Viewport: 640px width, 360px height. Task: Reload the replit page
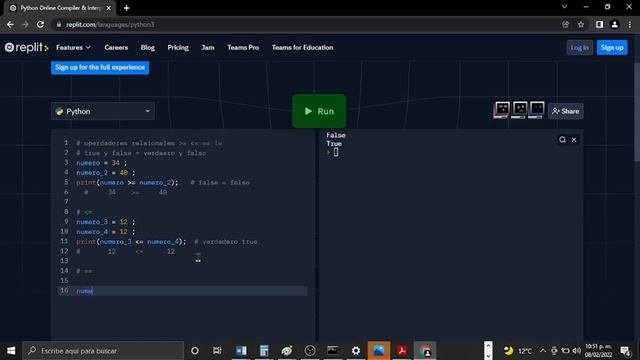coord(40,24)
